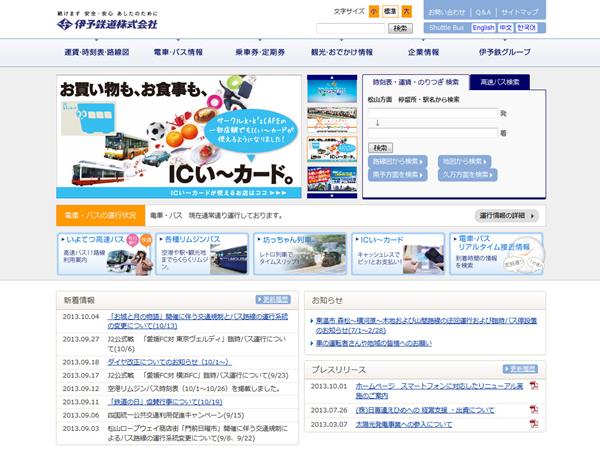Open (株)日専連えひめ 経営支援・出資 press release link
The width and height of the screenshot is (600, 452).
point(425,410)
